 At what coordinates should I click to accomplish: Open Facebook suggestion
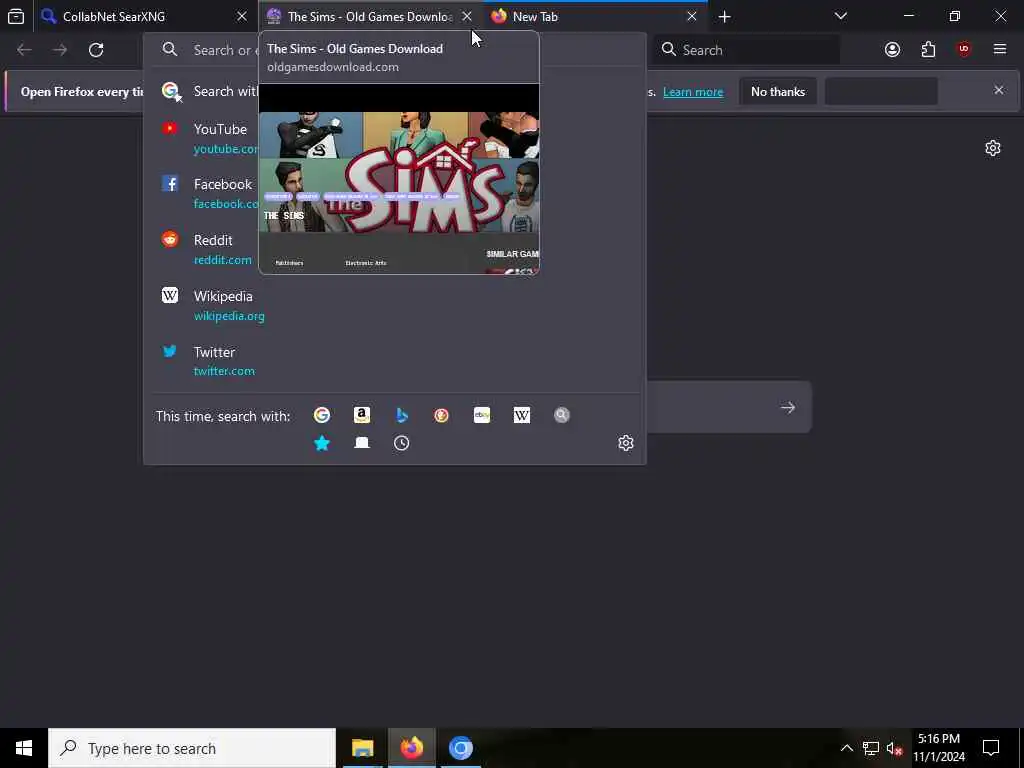point(394,193)
